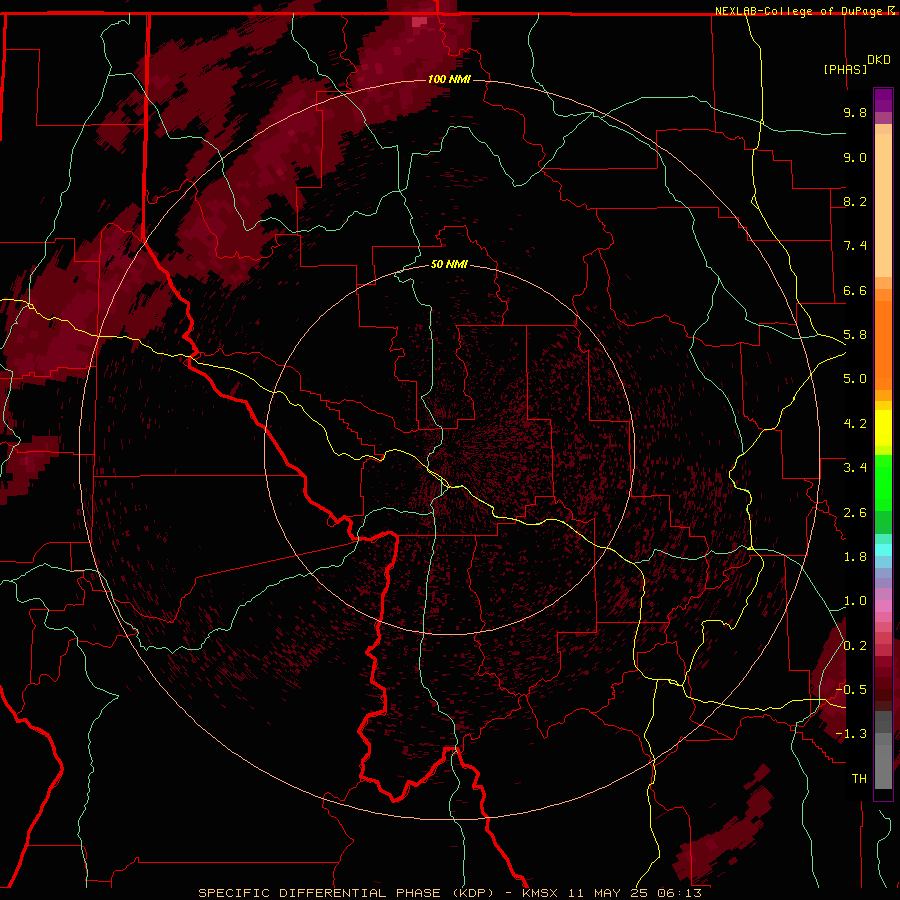Click the 4.2 value on the color scale
The image size is (900, 900).
tap(855, 424)
